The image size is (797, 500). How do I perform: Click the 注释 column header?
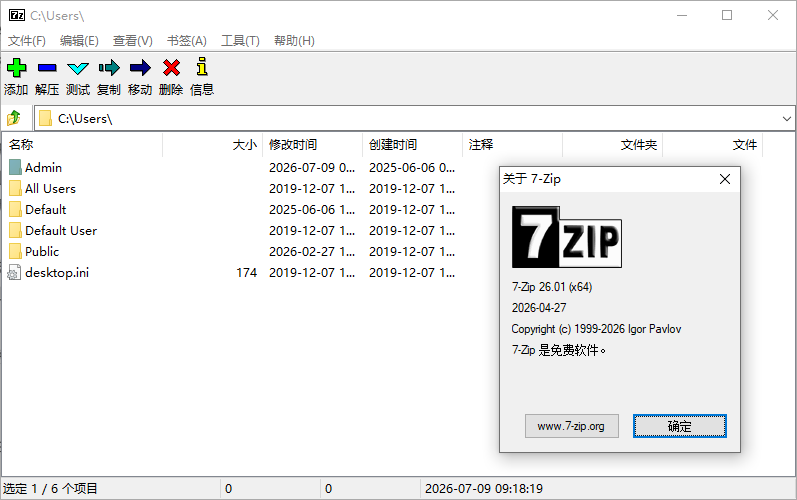point(513,145)
